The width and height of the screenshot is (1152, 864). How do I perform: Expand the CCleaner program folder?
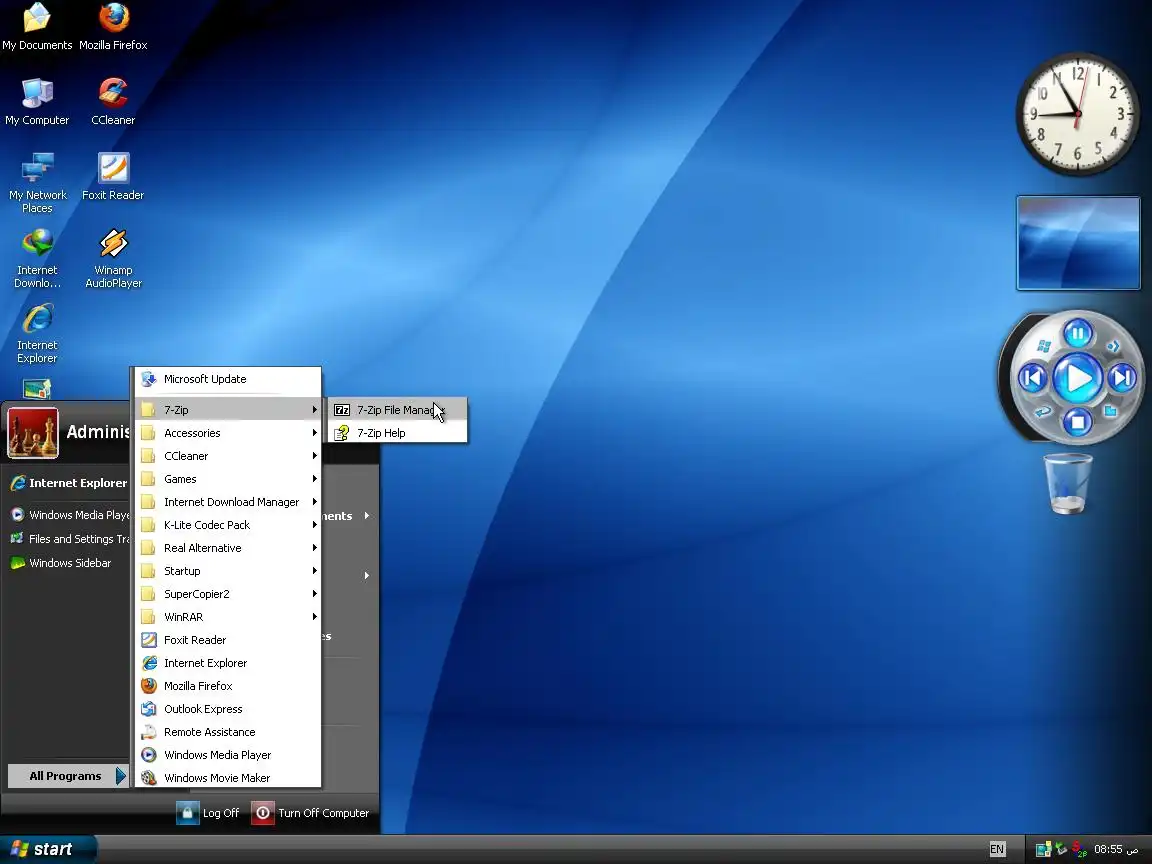[228, 456]
